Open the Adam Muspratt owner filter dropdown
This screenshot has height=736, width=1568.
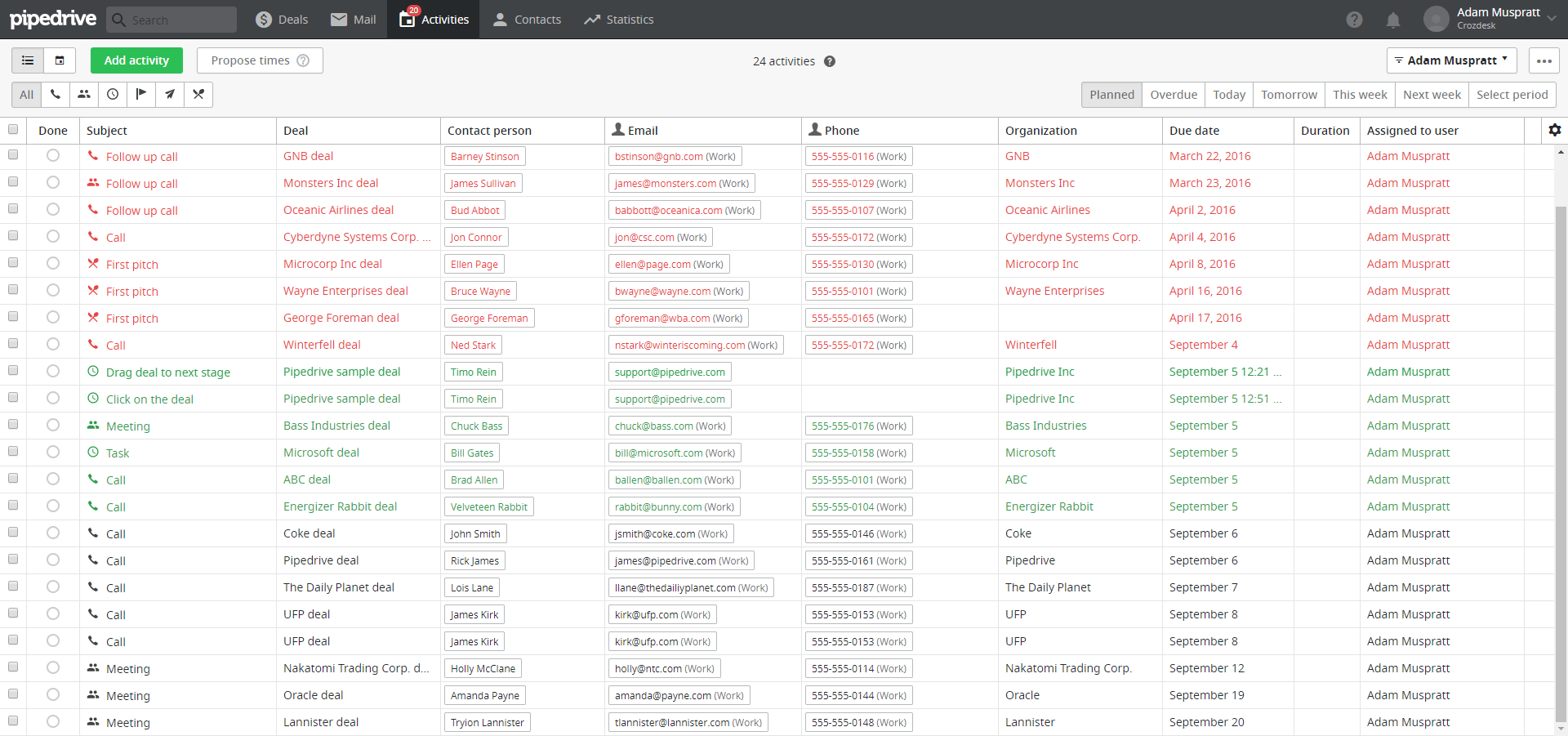point(1451,60)
